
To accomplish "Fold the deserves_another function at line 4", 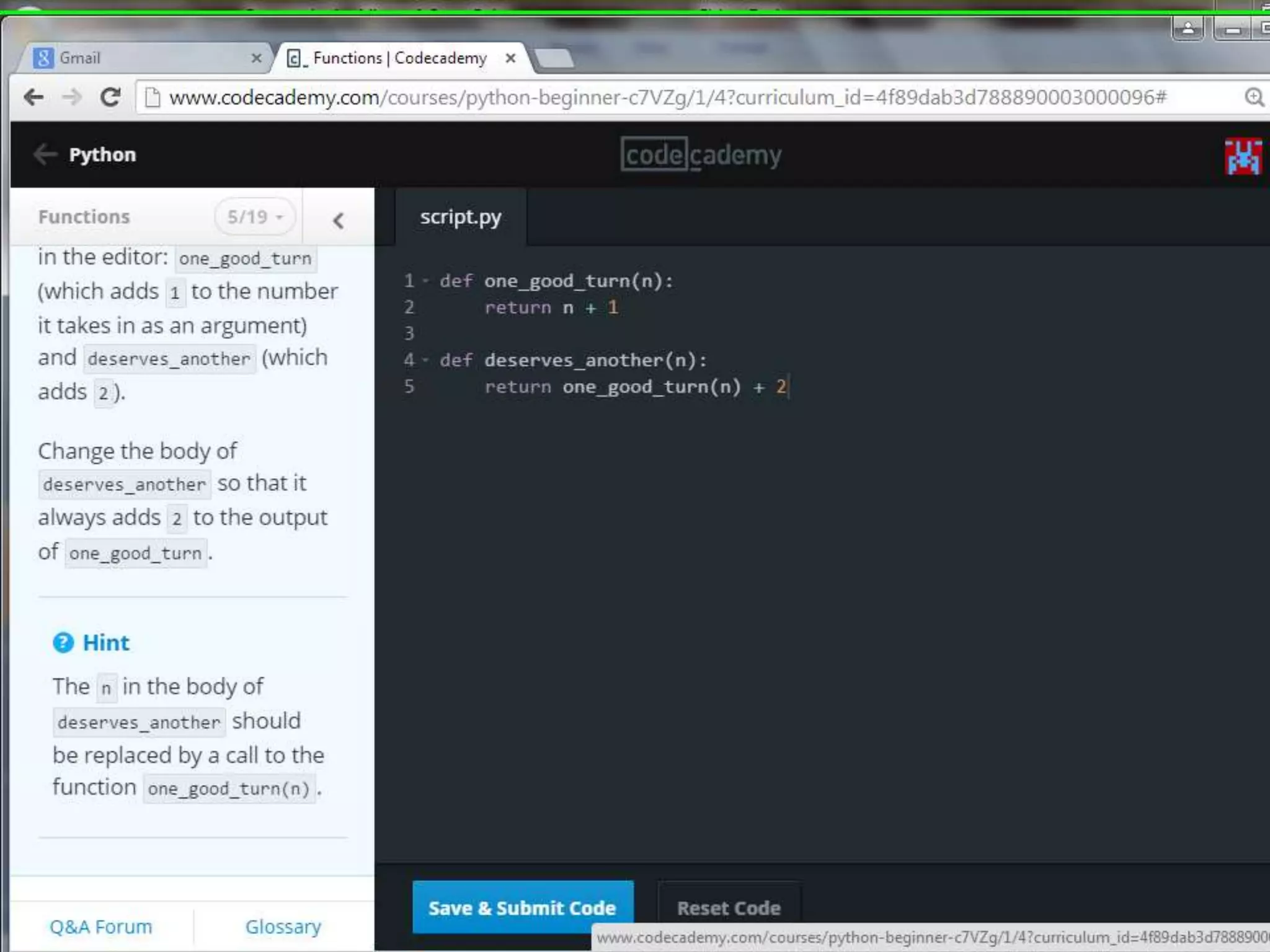I will tap(425, 360).
